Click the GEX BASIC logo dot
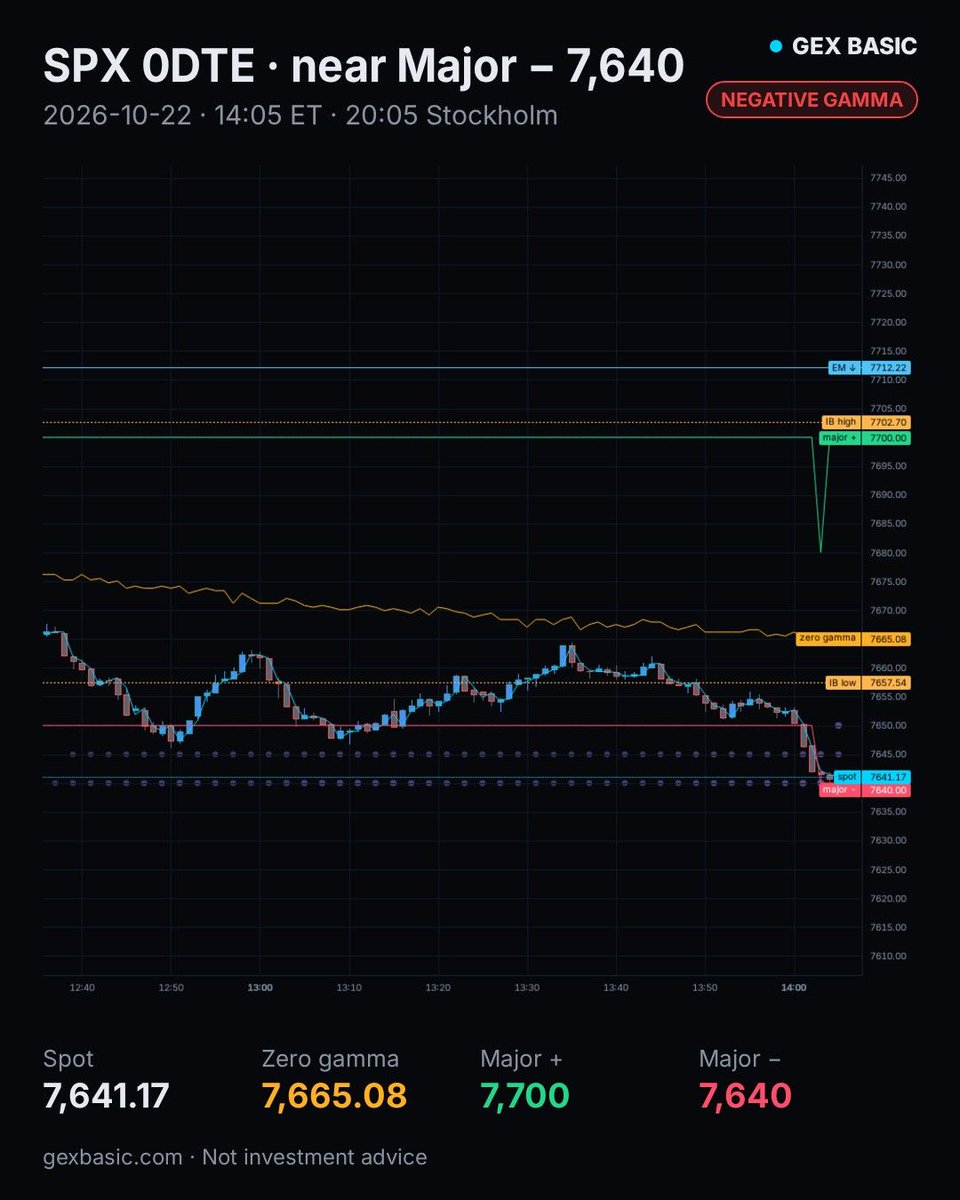Image resolution: width=960 pixels, height=1200 pixels. [774, 46]
